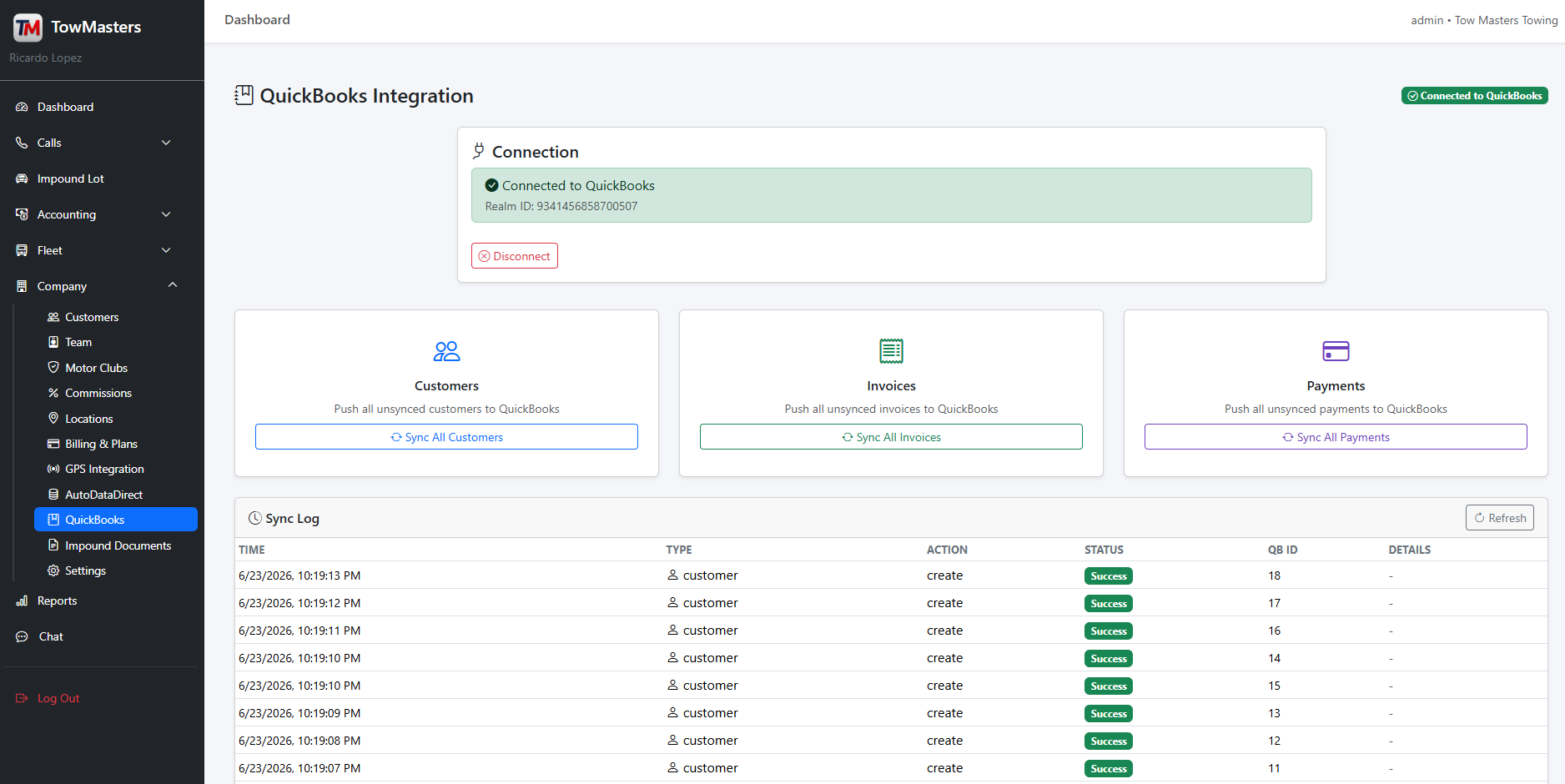
Task: Select QuickBooks in the sidebar
Action: 116,520
